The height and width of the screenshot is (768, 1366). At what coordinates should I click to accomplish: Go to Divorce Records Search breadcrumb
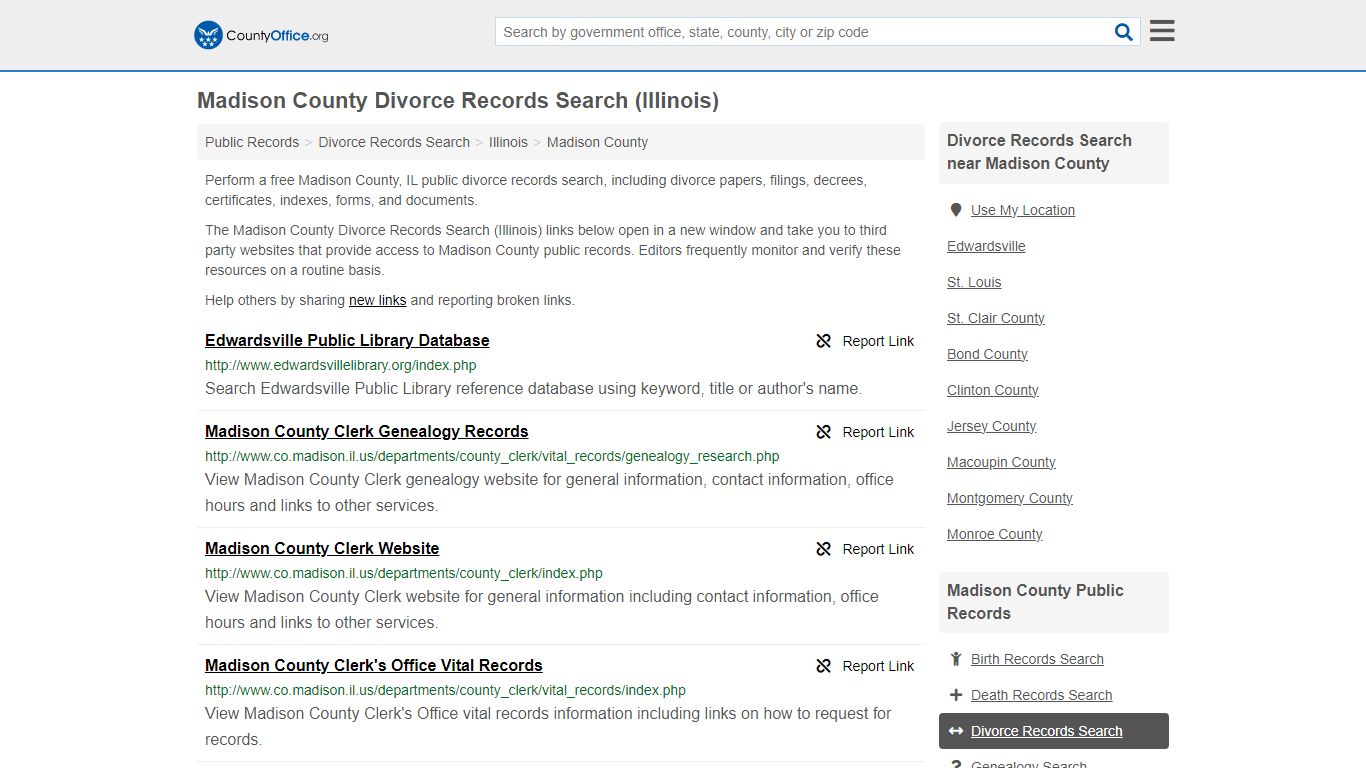[x=394, y=142]
